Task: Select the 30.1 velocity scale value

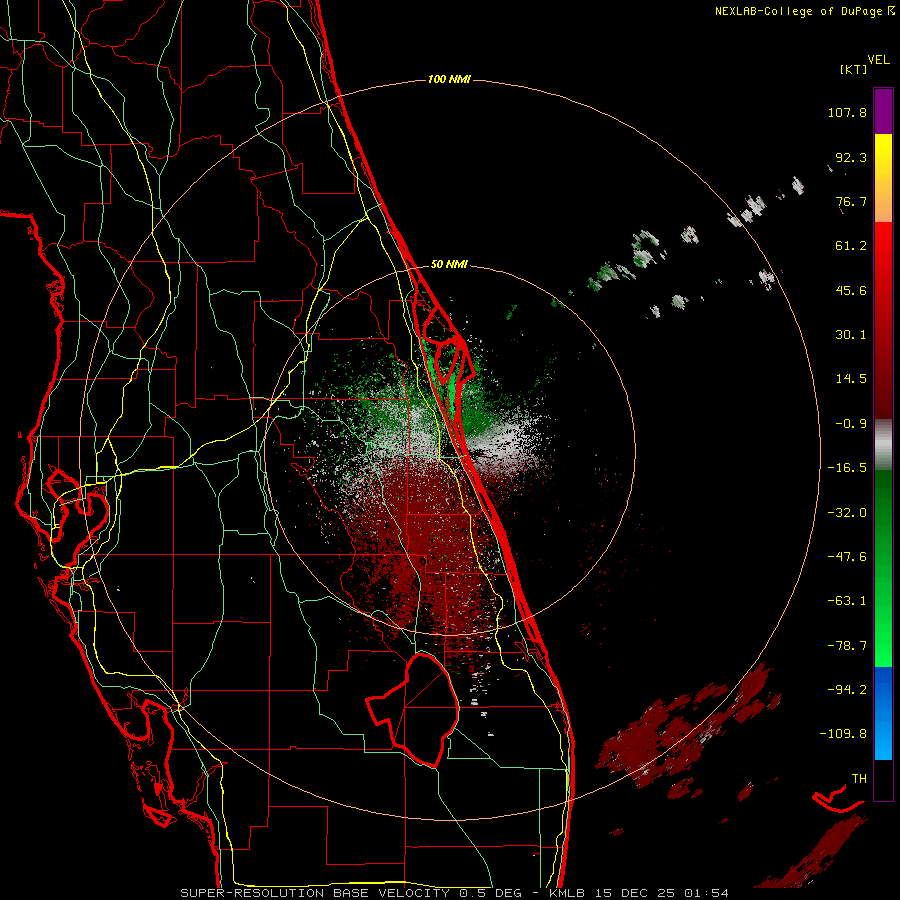Action: (851, 335)
